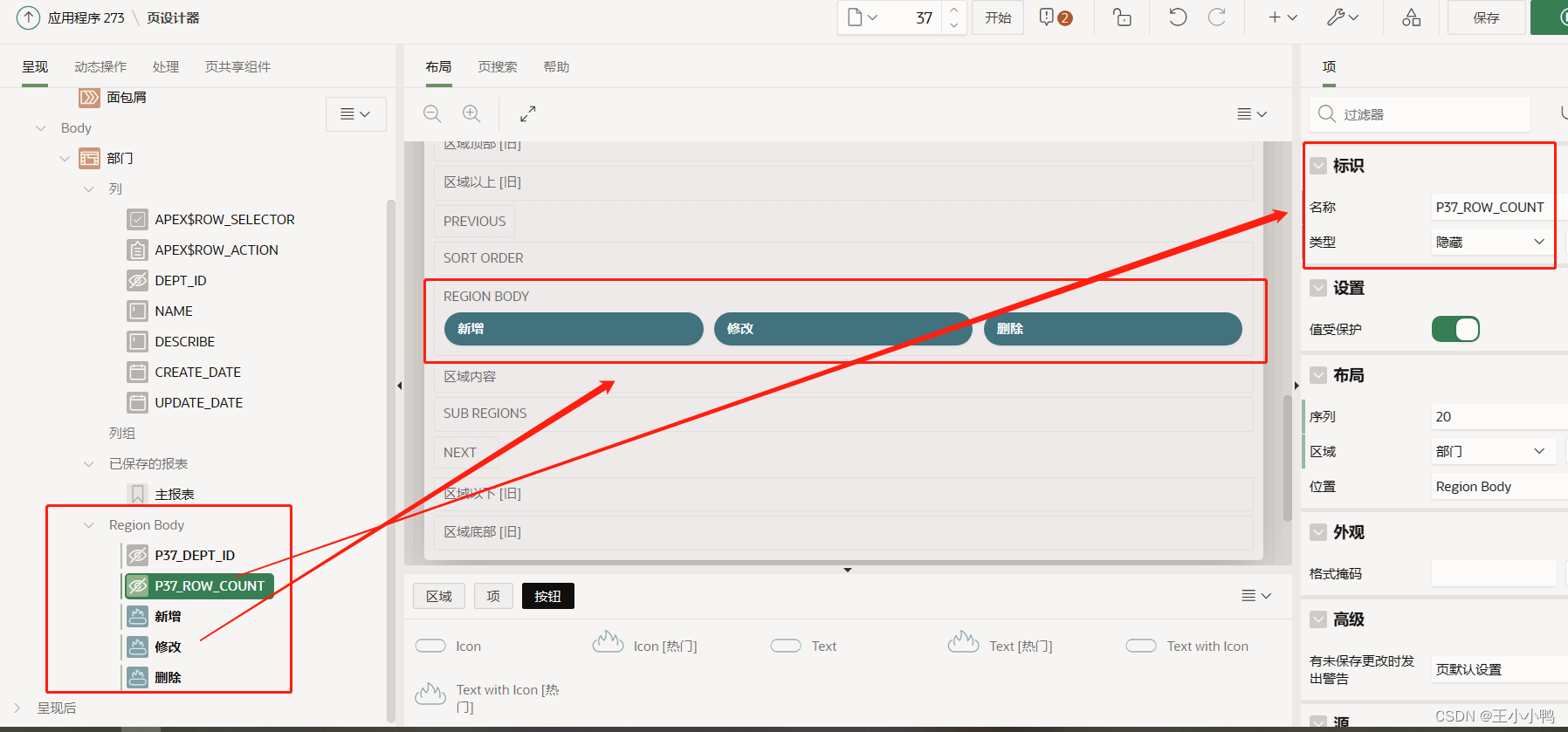Open the layout menu hamburger icon
1568x732 pixels.
(1252, 113)
